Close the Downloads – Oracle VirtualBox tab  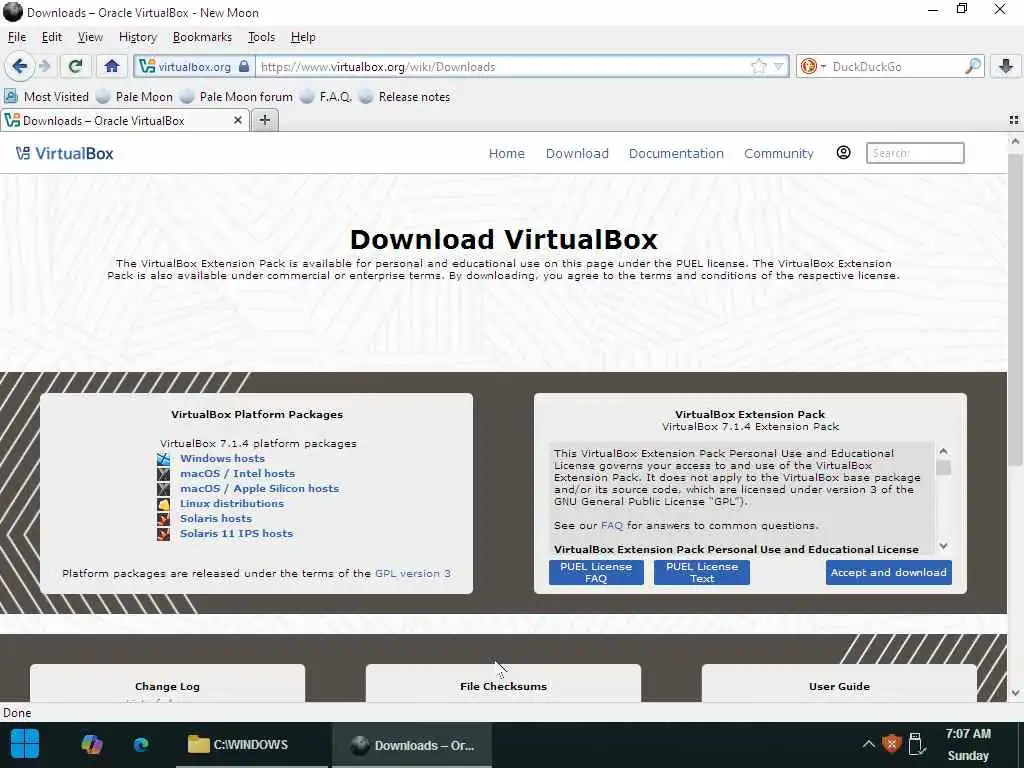coord(238,120)
